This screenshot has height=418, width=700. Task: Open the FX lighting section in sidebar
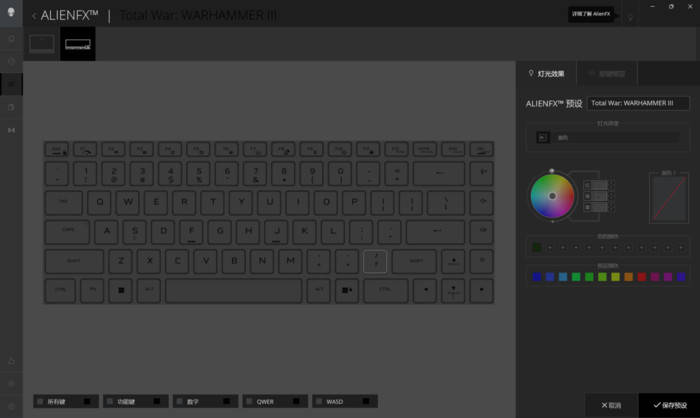click(x=11, y=84)
